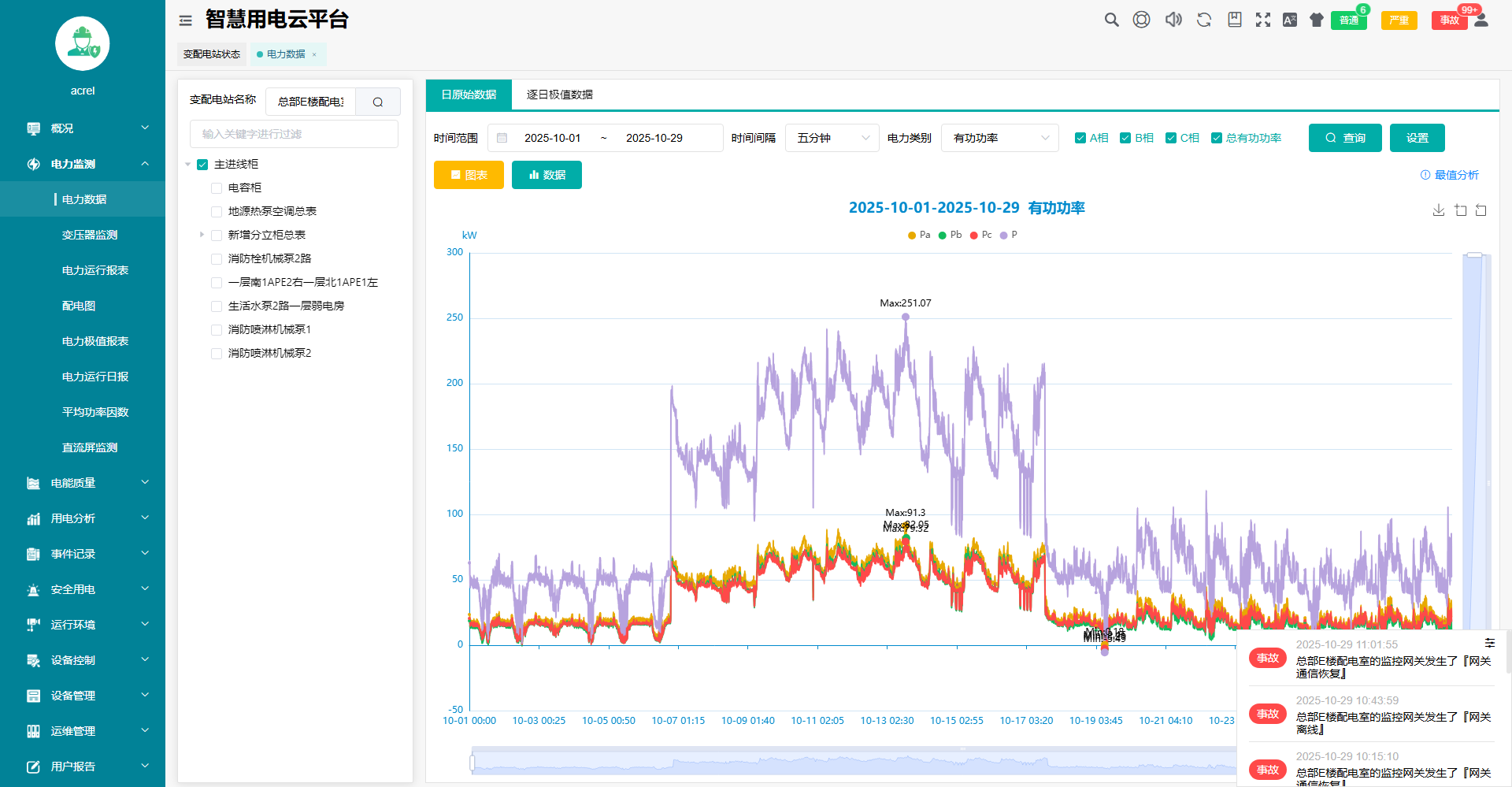Check the 电容柜 tree checkbox
This screenshot has width=1512, height=787.
tap(217, 187)
